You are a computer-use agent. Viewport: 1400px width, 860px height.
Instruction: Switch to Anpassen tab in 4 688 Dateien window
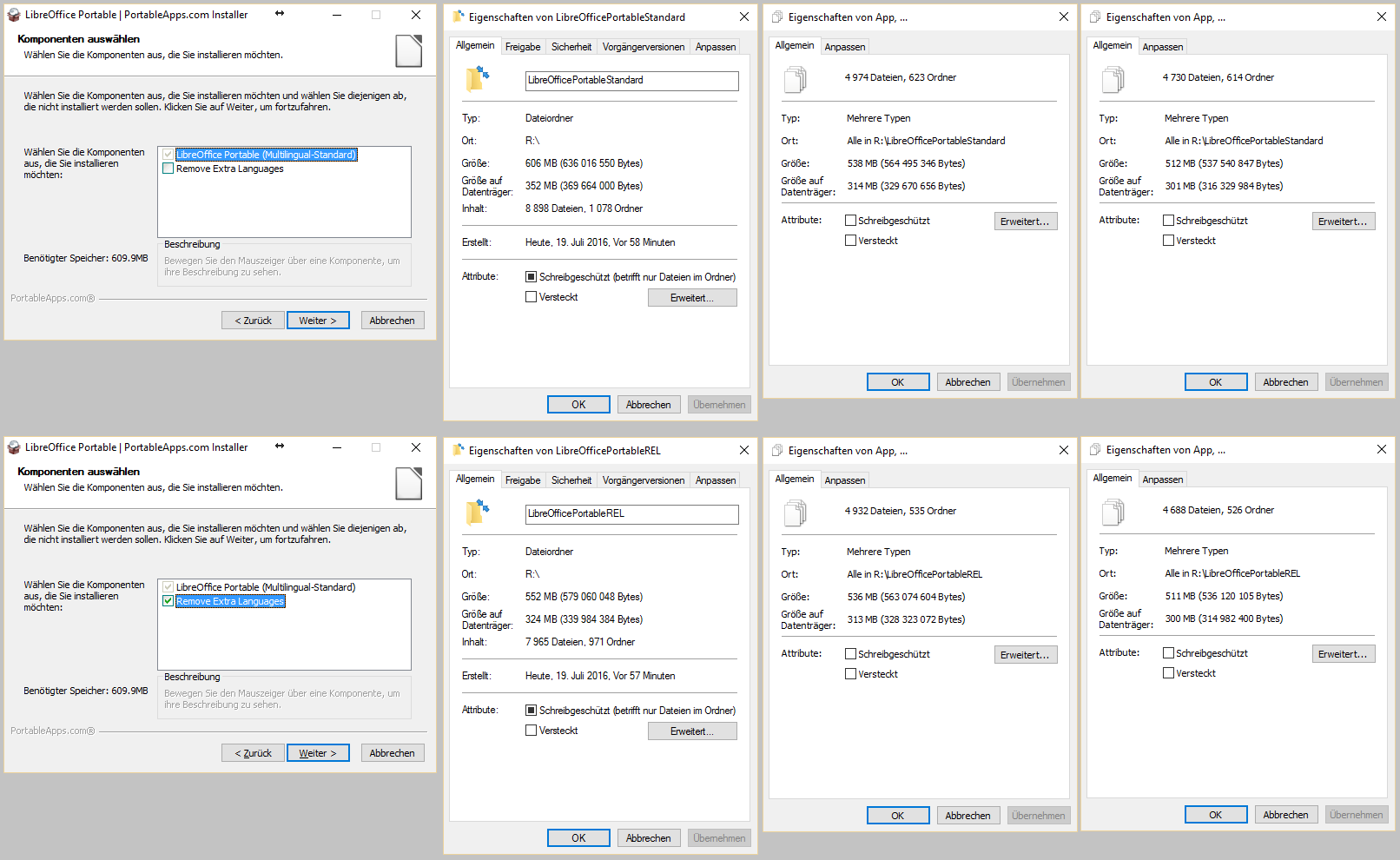coord(1163,480)
